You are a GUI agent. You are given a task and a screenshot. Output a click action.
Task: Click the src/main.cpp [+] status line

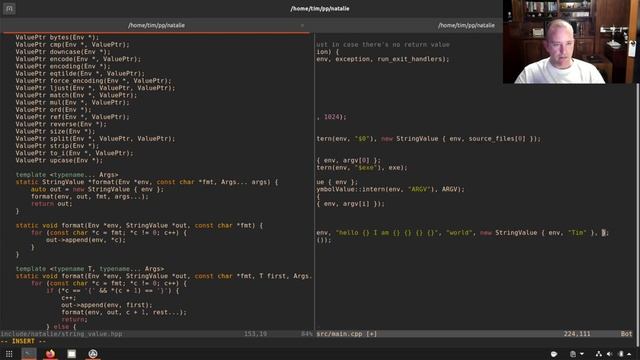tap(347, 333)
